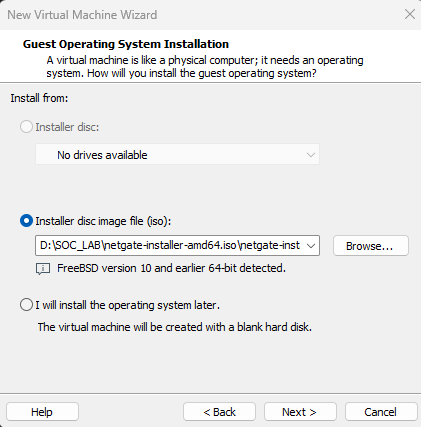This screenshot has height=427, width=421.
Task: Expand the ISO file path dropdown arrow
Action: [x=311, y=246]
